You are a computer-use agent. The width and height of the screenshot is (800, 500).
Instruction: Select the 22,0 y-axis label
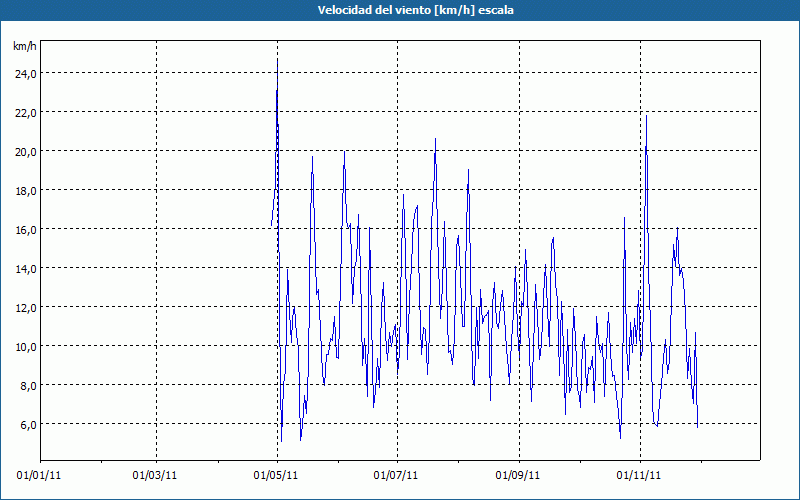[x=26, y=113]
